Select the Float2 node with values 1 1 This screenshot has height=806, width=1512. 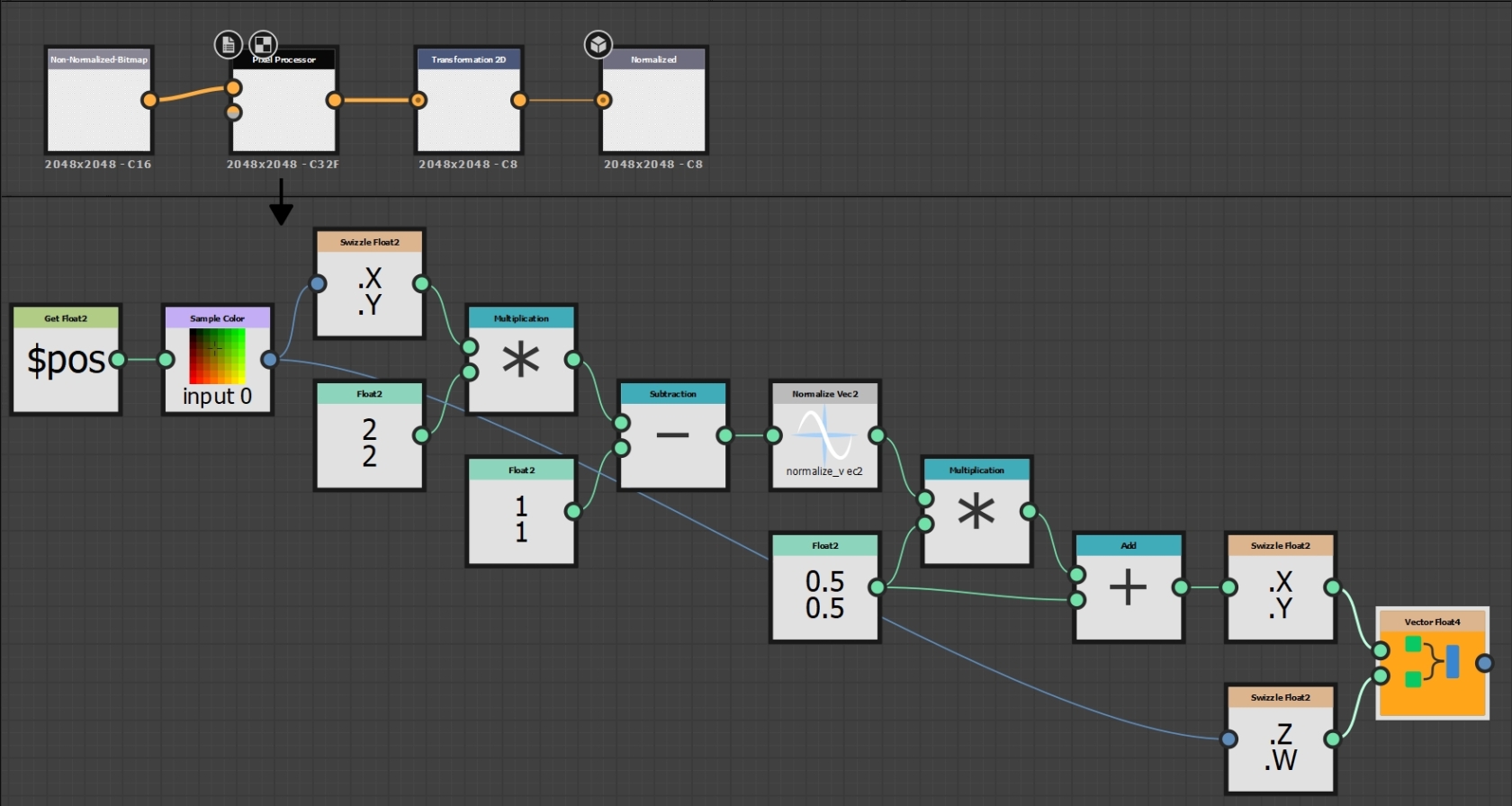coord(521,512)
